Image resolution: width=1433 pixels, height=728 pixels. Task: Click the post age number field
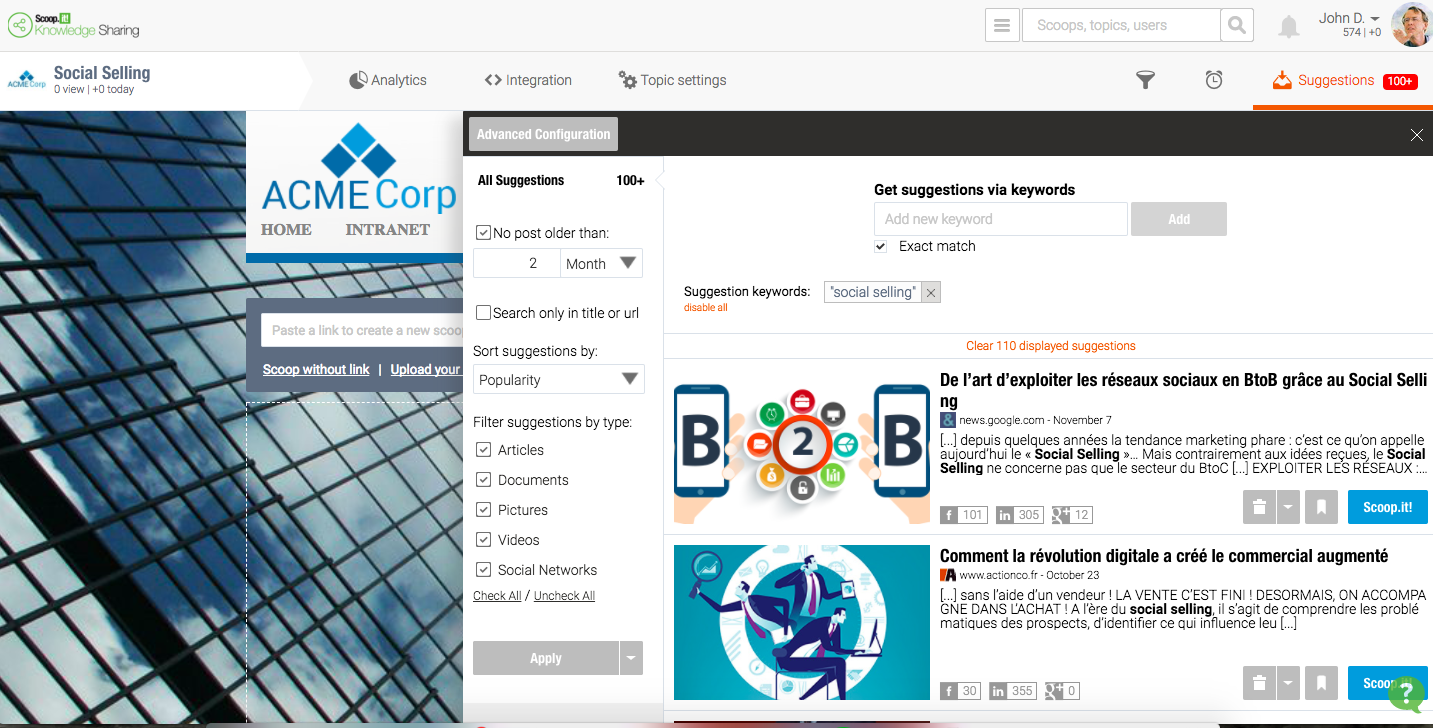click(517, 263)
